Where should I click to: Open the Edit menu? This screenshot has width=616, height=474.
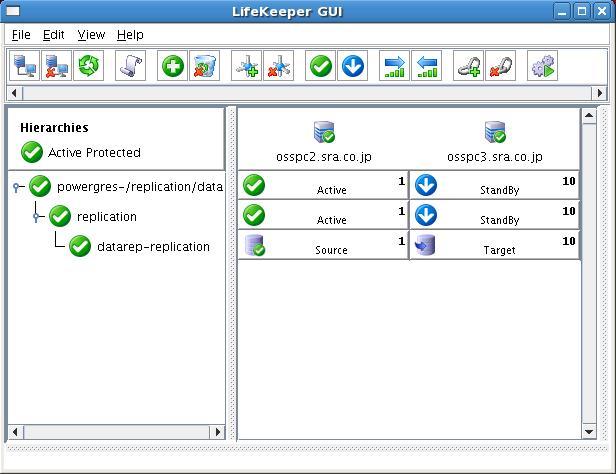pos(53,35)
